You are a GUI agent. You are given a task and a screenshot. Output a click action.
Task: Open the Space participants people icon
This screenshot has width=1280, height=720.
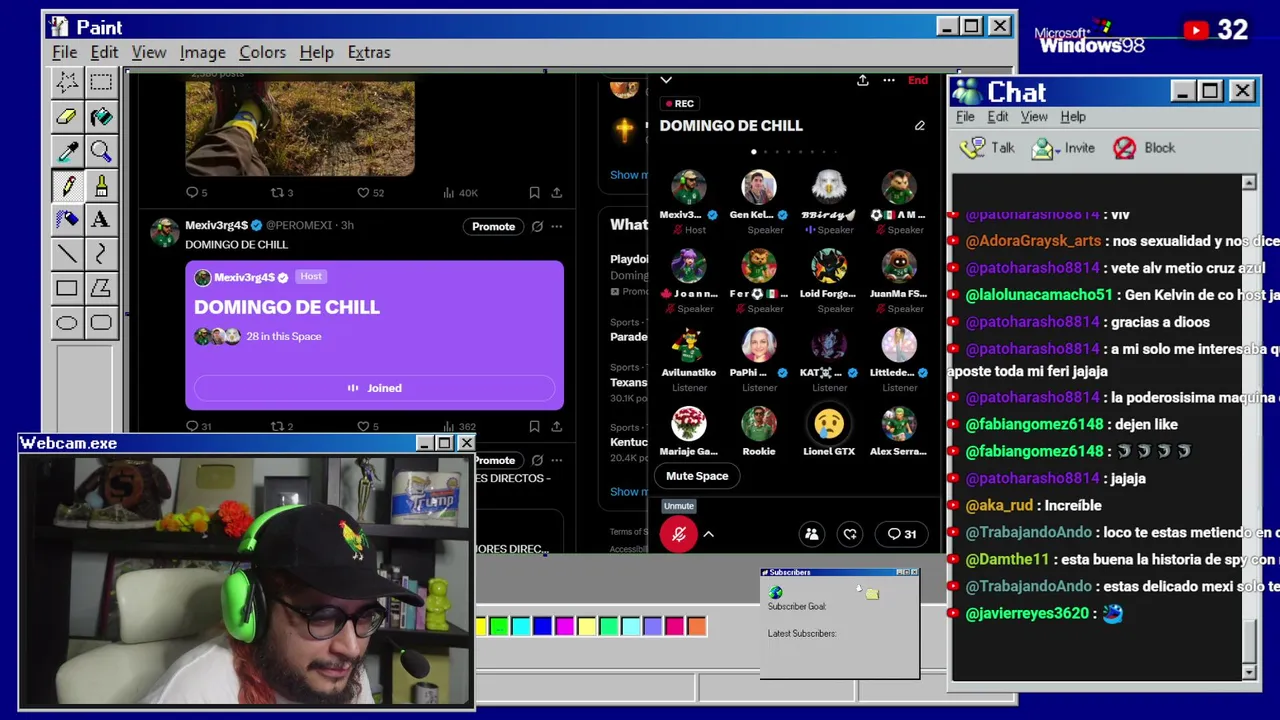point(812,534)
